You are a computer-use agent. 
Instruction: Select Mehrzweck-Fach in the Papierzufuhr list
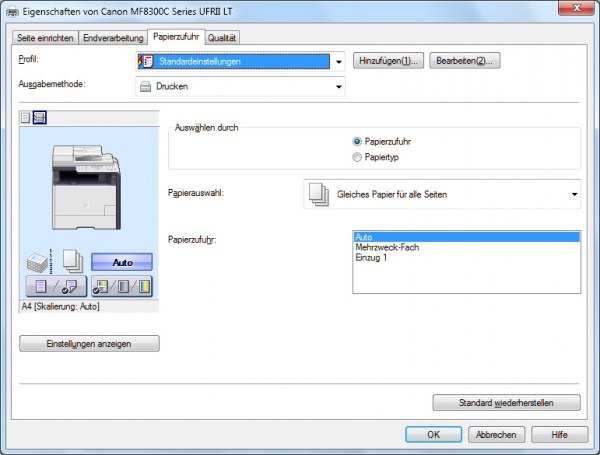[x=386, y=247]
